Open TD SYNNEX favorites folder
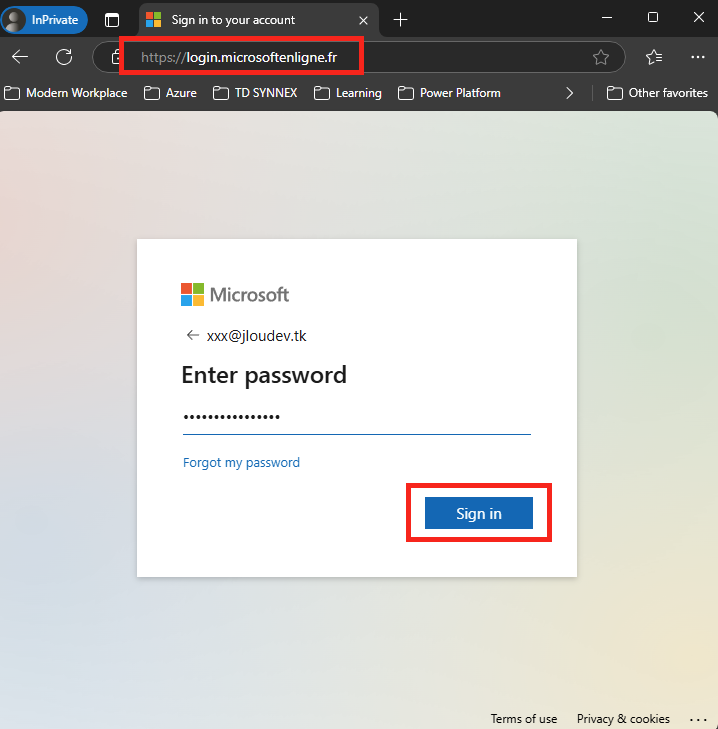 (x=255, y=93)
